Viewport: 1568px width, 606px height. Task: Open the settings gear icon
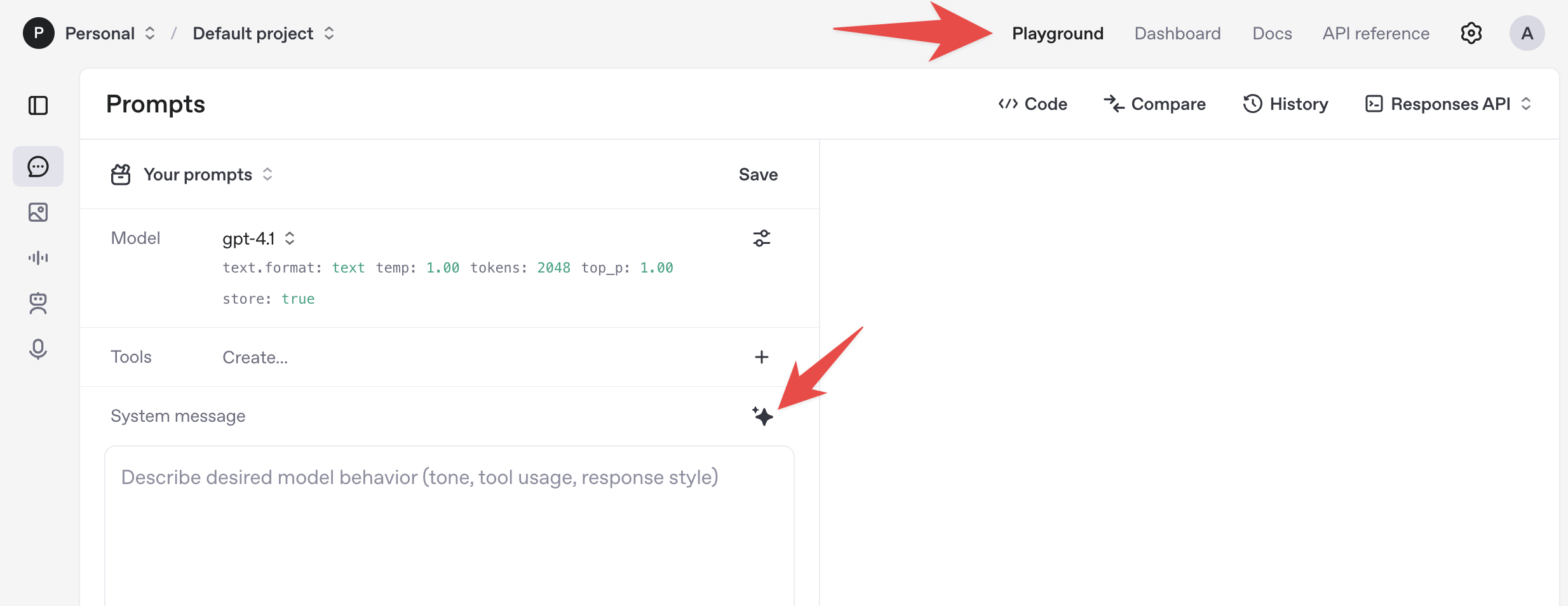pyautogui.click(x=1471, y=33)
